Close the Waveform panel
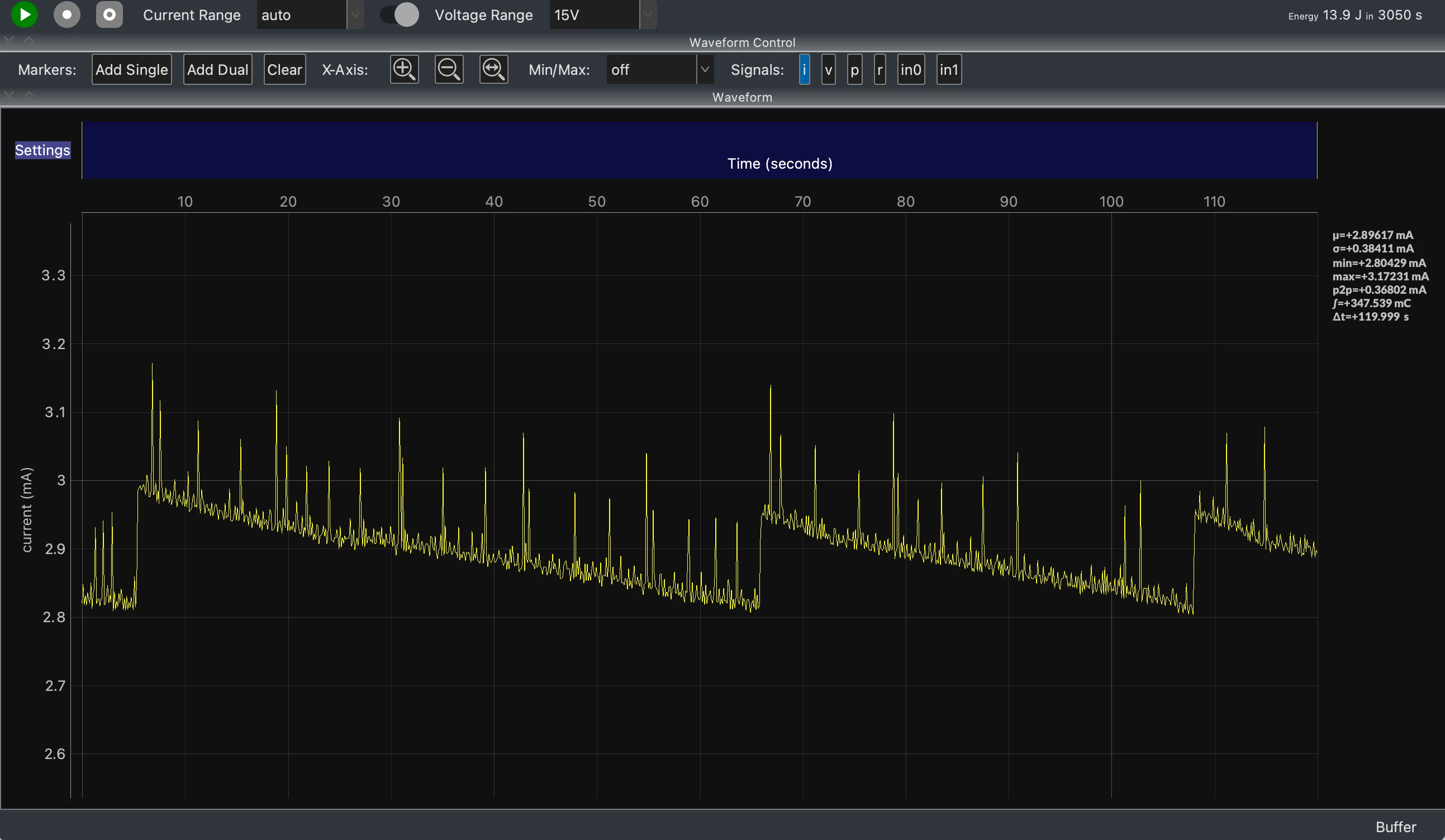Screen dimensions: 1445x840 pyautogui.click(x=9, y=94)
